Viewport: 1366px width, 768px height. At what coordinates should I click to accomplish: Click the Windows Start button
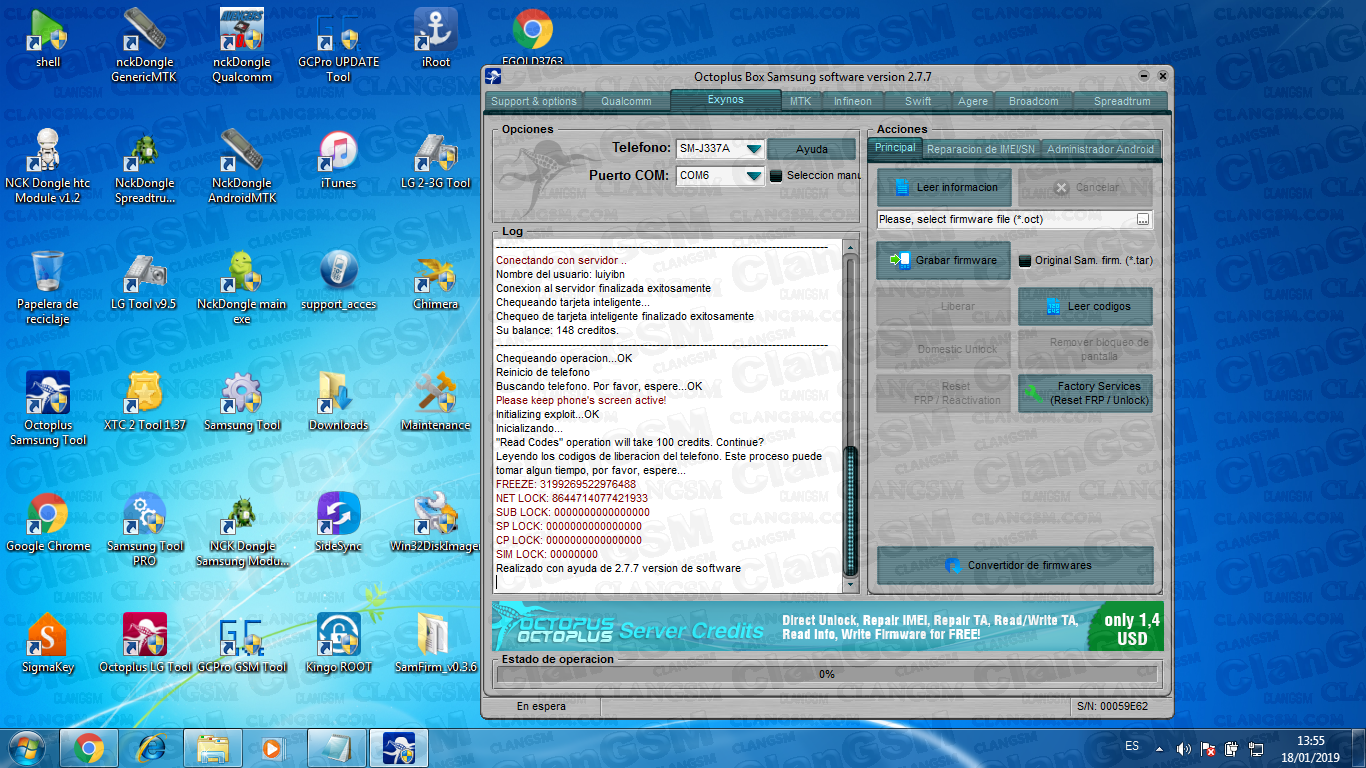point(28,748)
